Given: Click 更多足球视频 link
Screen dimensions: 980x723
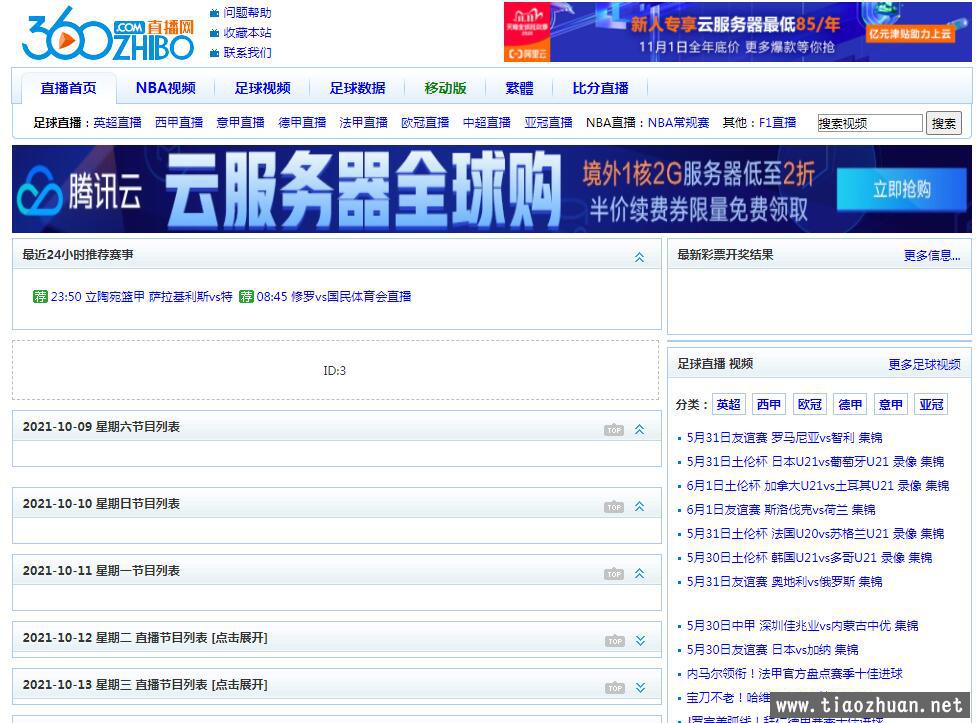Looking at the screenshot, I should (924, 364).
